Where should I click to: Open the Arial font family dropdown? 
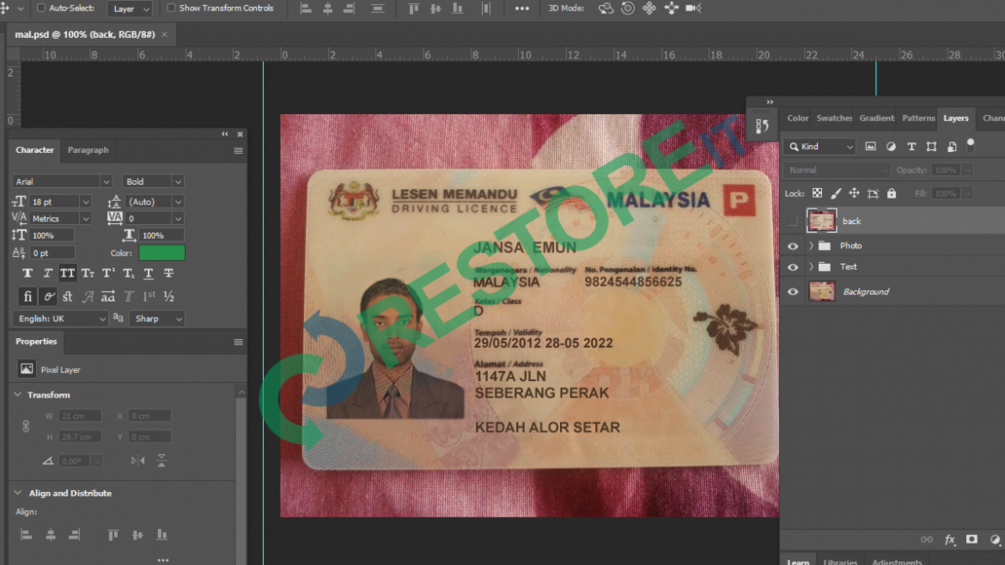coord(106,181)
